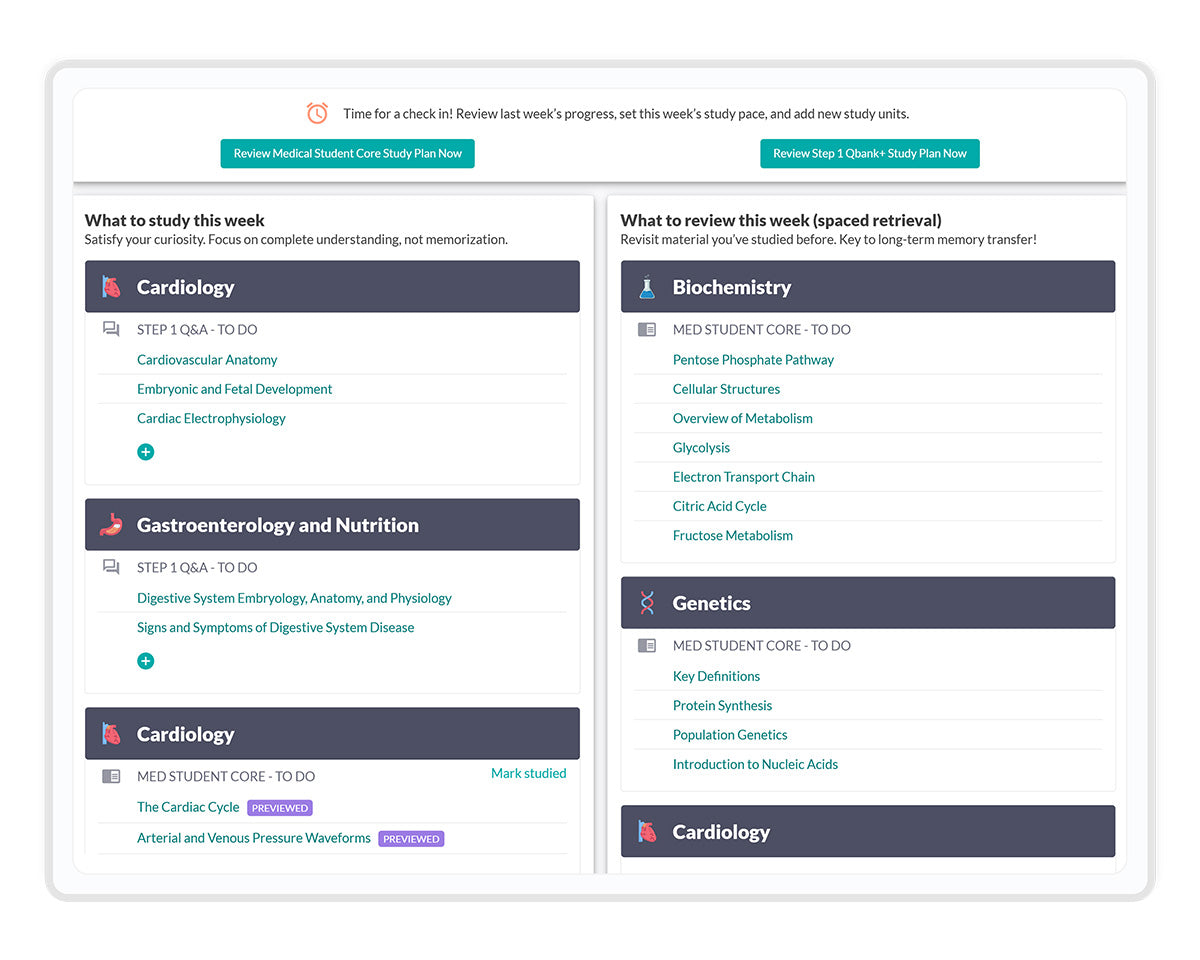Viewport: 1200px width, 960px height.
Task: Open the Pentose Phosphate Pathway review
Action: point(753,360)
